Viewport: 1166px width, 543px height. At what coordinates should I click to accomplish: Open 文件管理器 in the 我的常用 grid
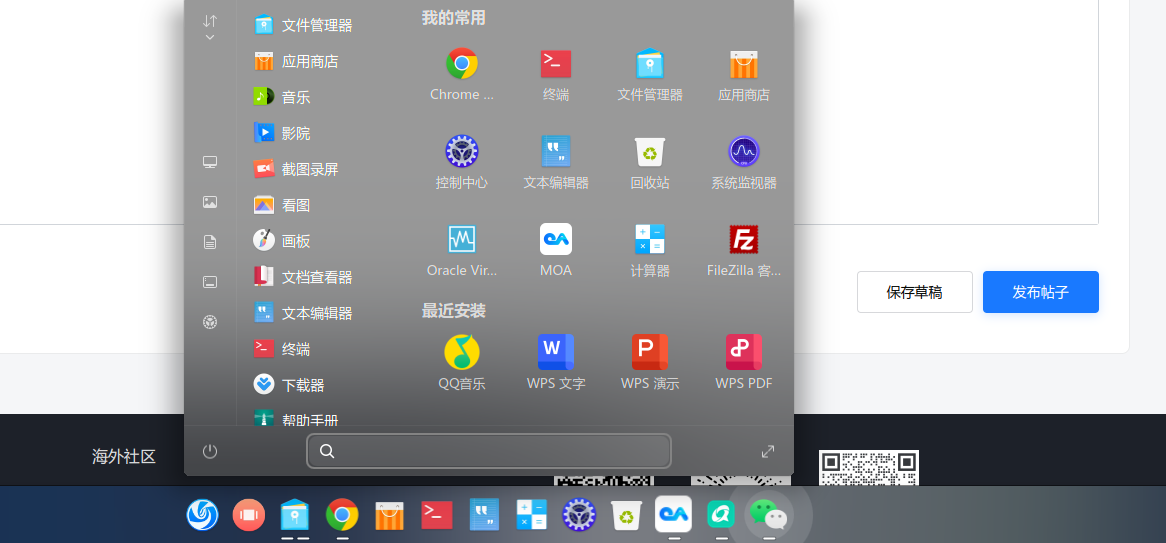click(650, 74)
